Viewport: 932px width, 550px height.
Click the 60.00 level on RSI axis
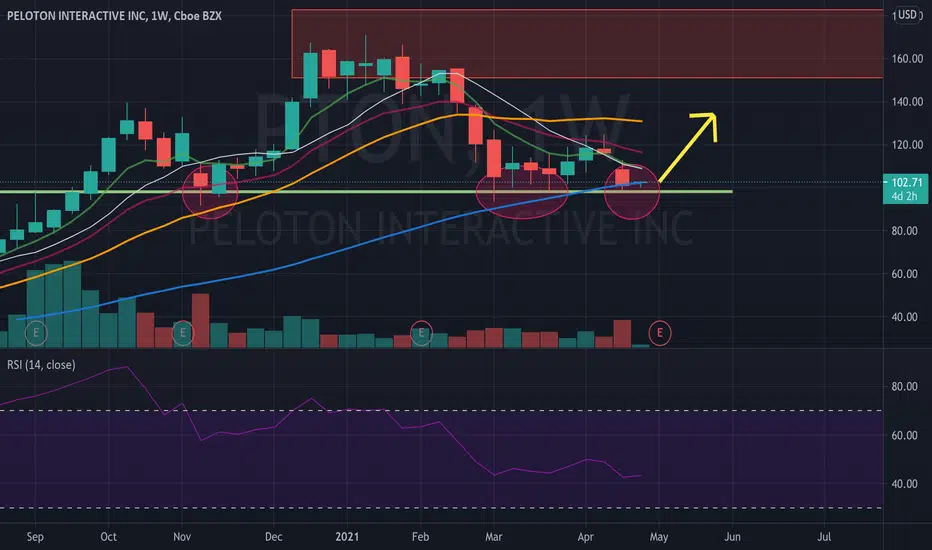904,435
